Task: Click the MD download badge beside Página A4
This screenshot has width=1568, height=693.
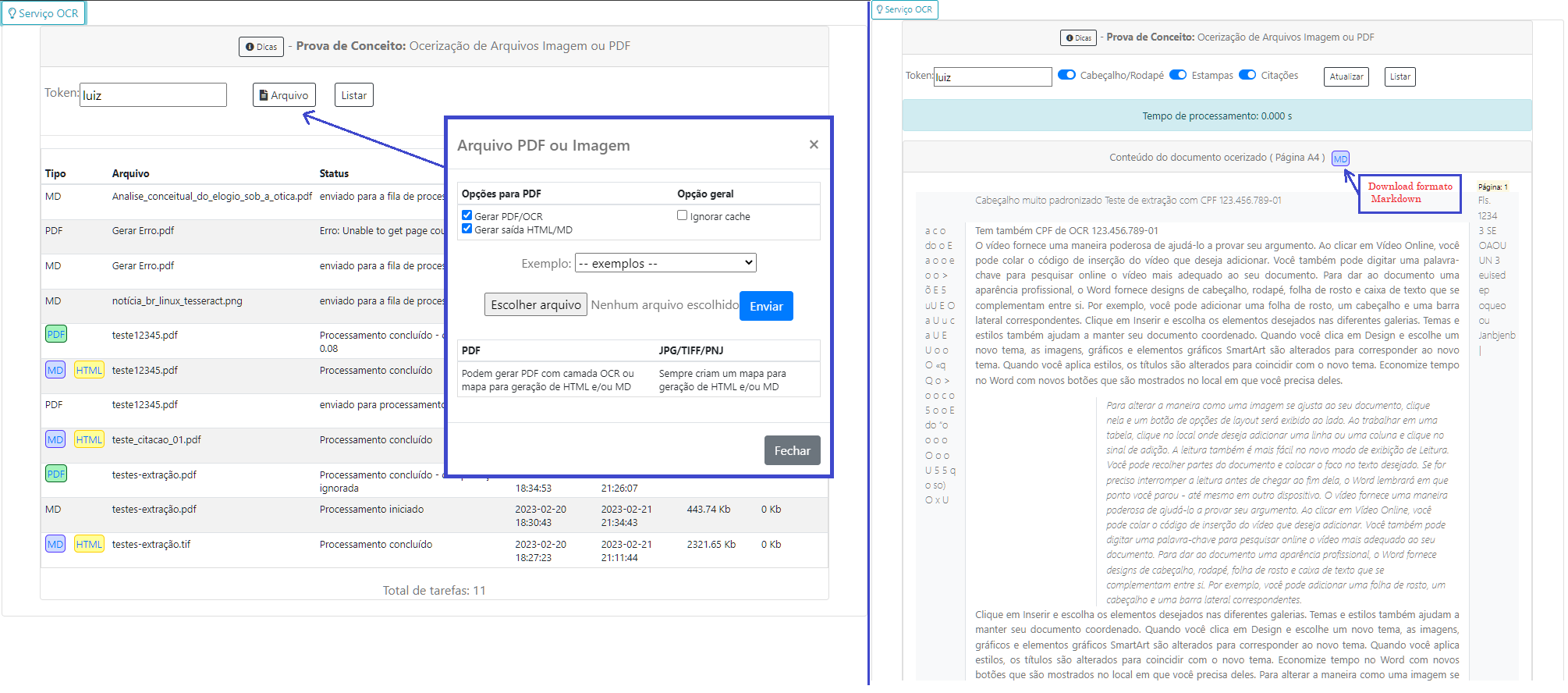Action: click(1340, 158)
